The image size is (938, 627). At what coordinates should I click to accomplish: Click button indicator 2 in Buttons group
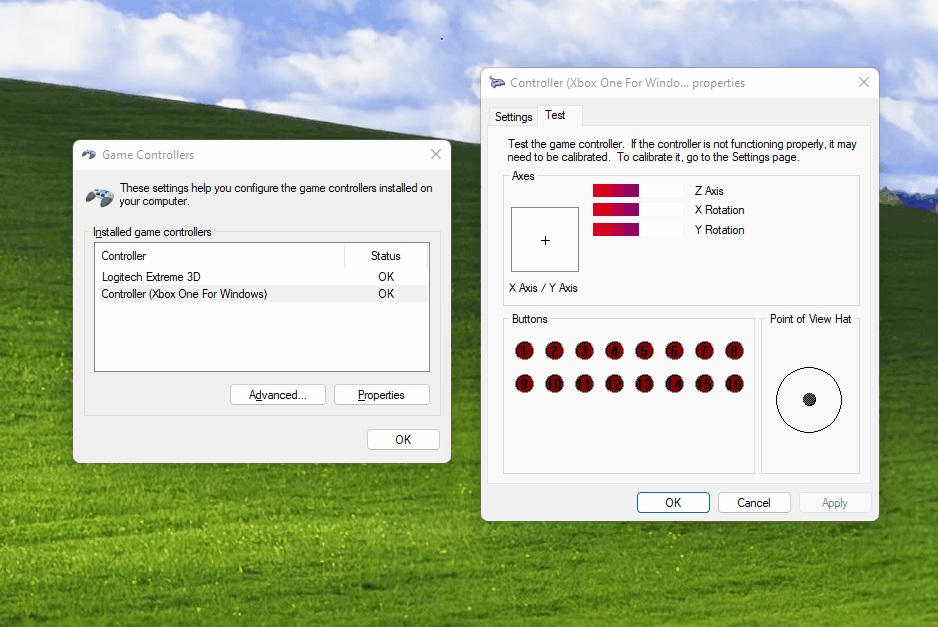[x=554, y=351]
